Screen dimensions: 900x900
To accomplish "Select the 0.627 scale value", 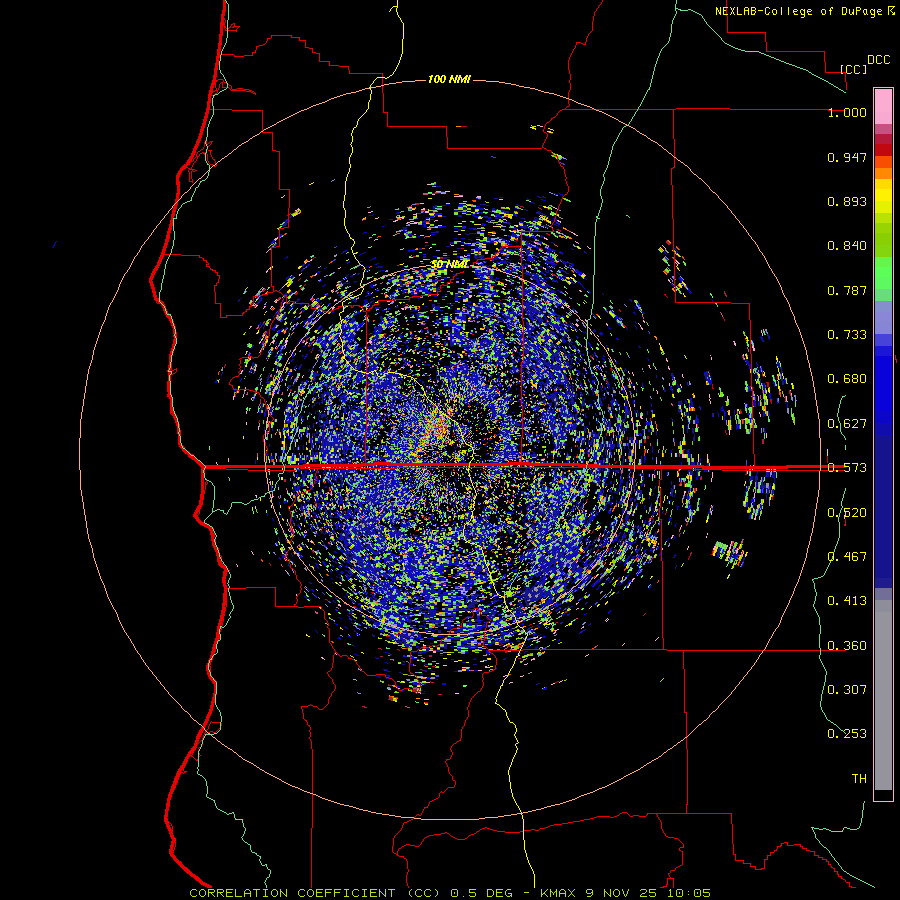I will click(x=847, y=424).
